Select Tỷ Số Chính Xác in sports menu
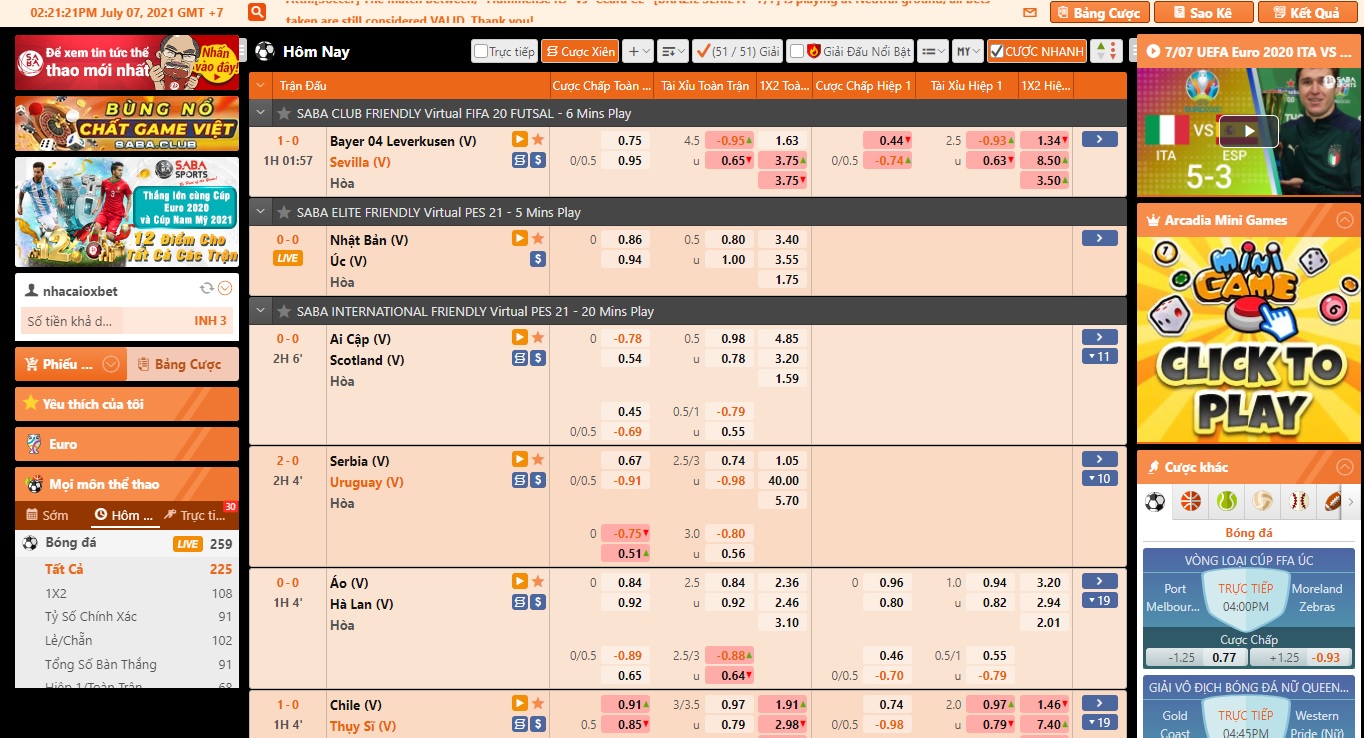Viewport: 1364px width, 738px height. tap(91, 616)
